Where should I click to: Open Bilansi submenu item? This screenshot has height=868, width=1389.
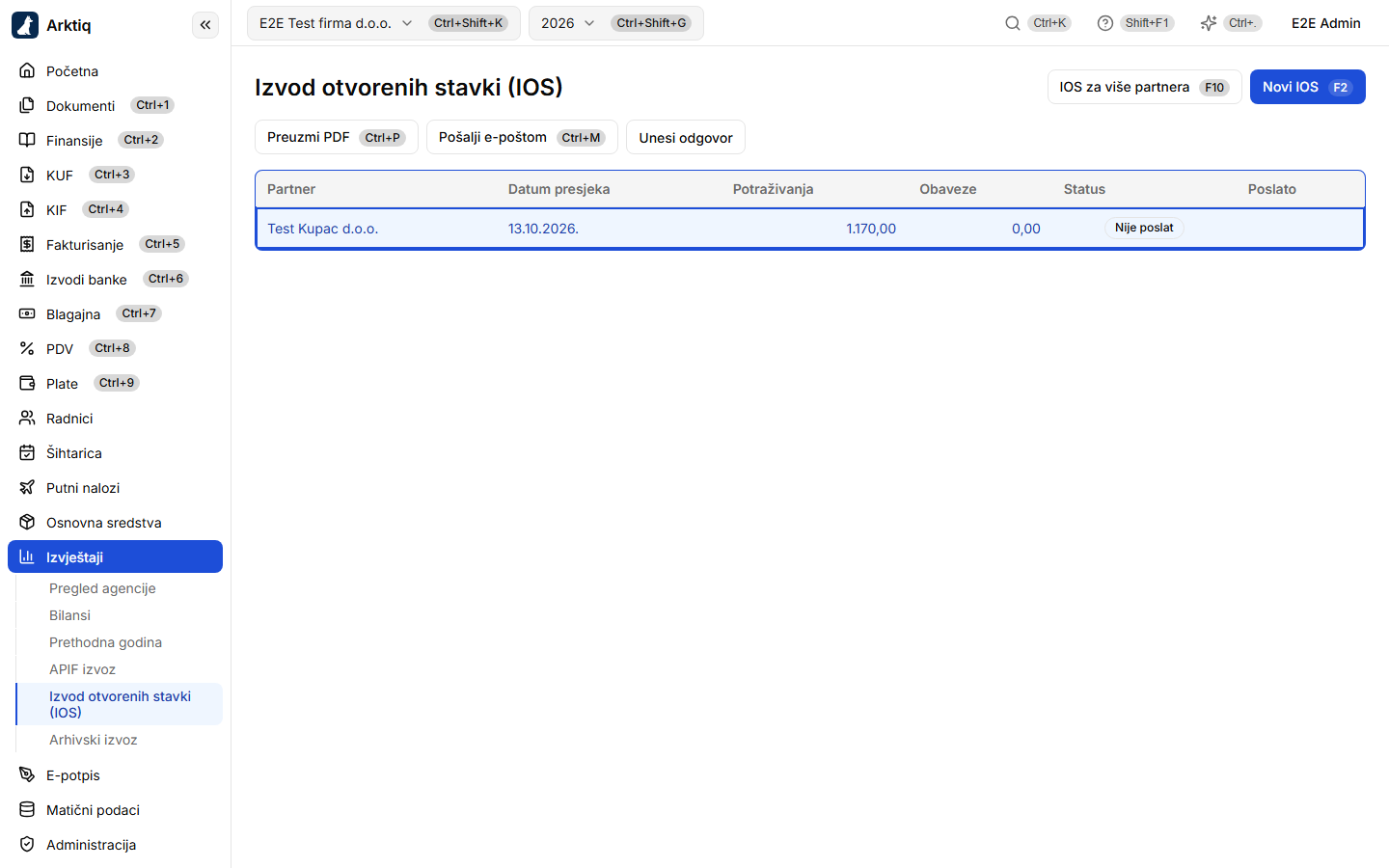[x=69, y=615]
